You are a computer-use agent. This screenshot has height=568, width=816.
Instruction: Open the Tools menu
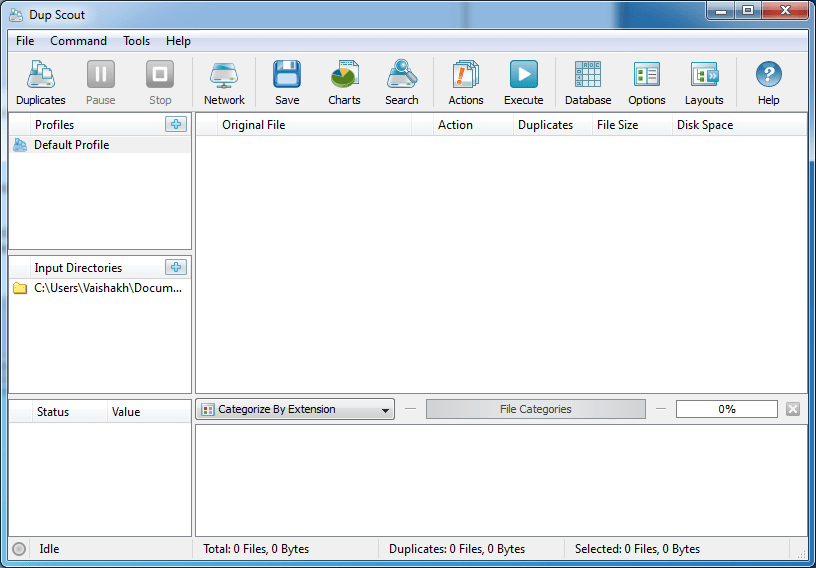pyautogui.click(x=136, y=41)
